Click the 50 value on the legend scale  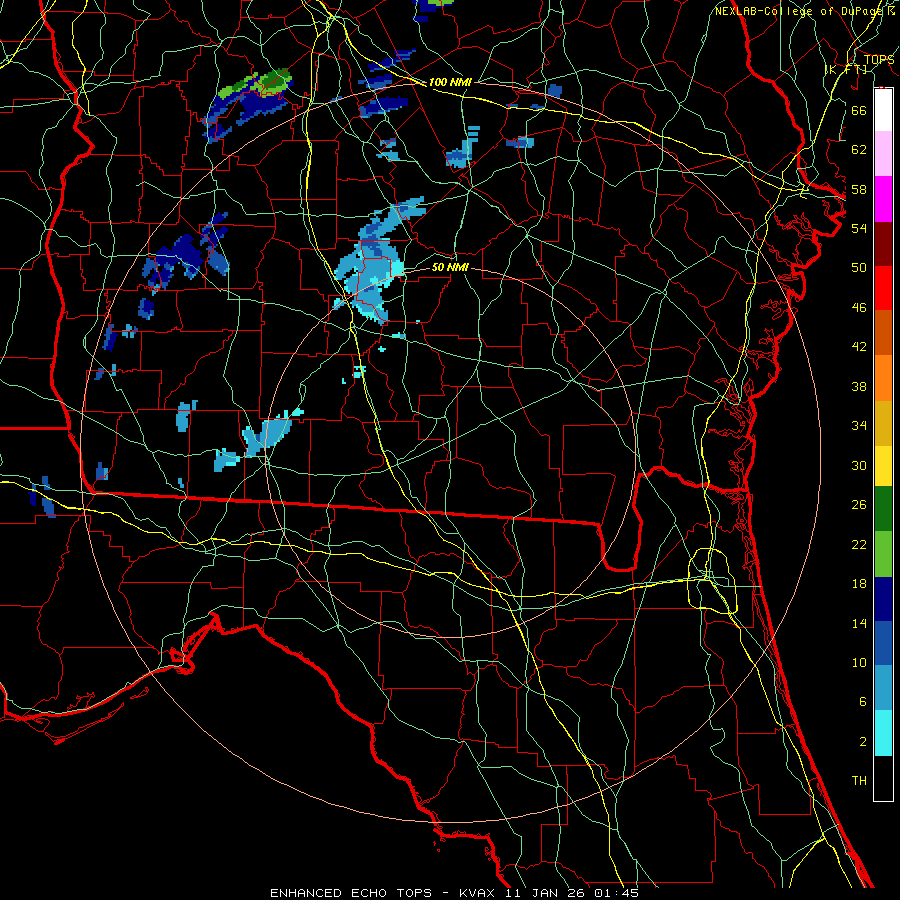coord(859,268)
